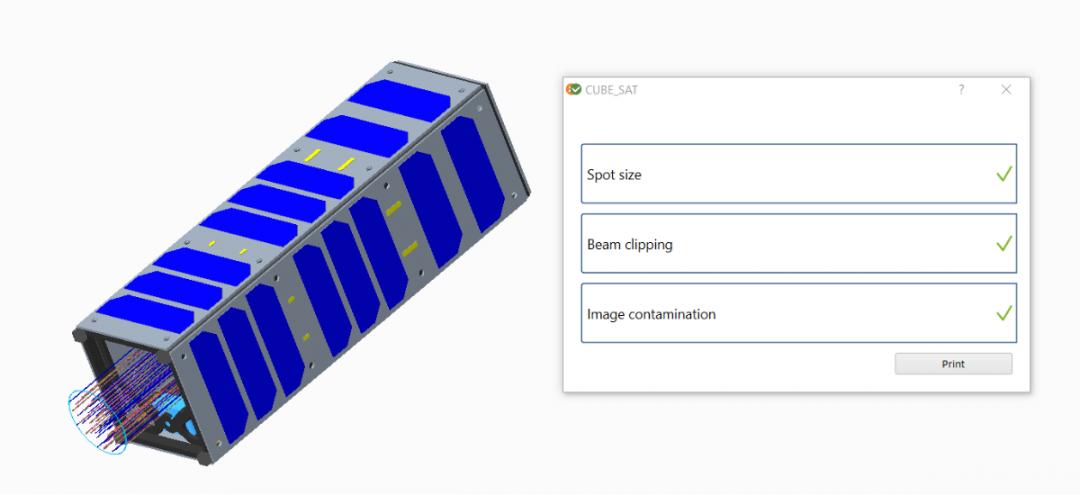The width and height of the screenshot is (1080, 495).
Task: Click the CUBE_SAT dialog app icon
Action: click(x=574, y=89)
